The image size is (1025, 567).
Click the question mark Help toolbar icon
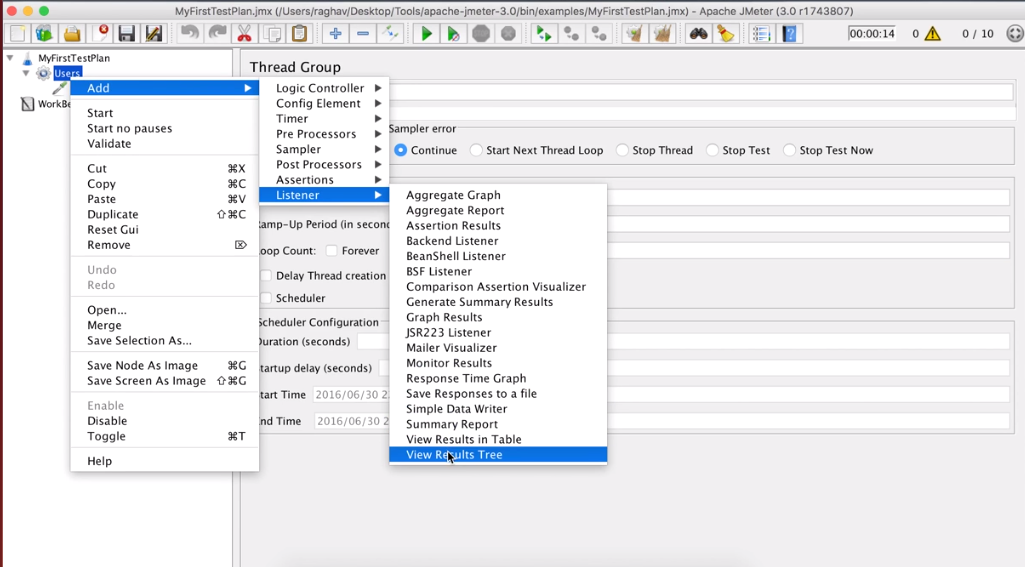[x=789, y=33]
